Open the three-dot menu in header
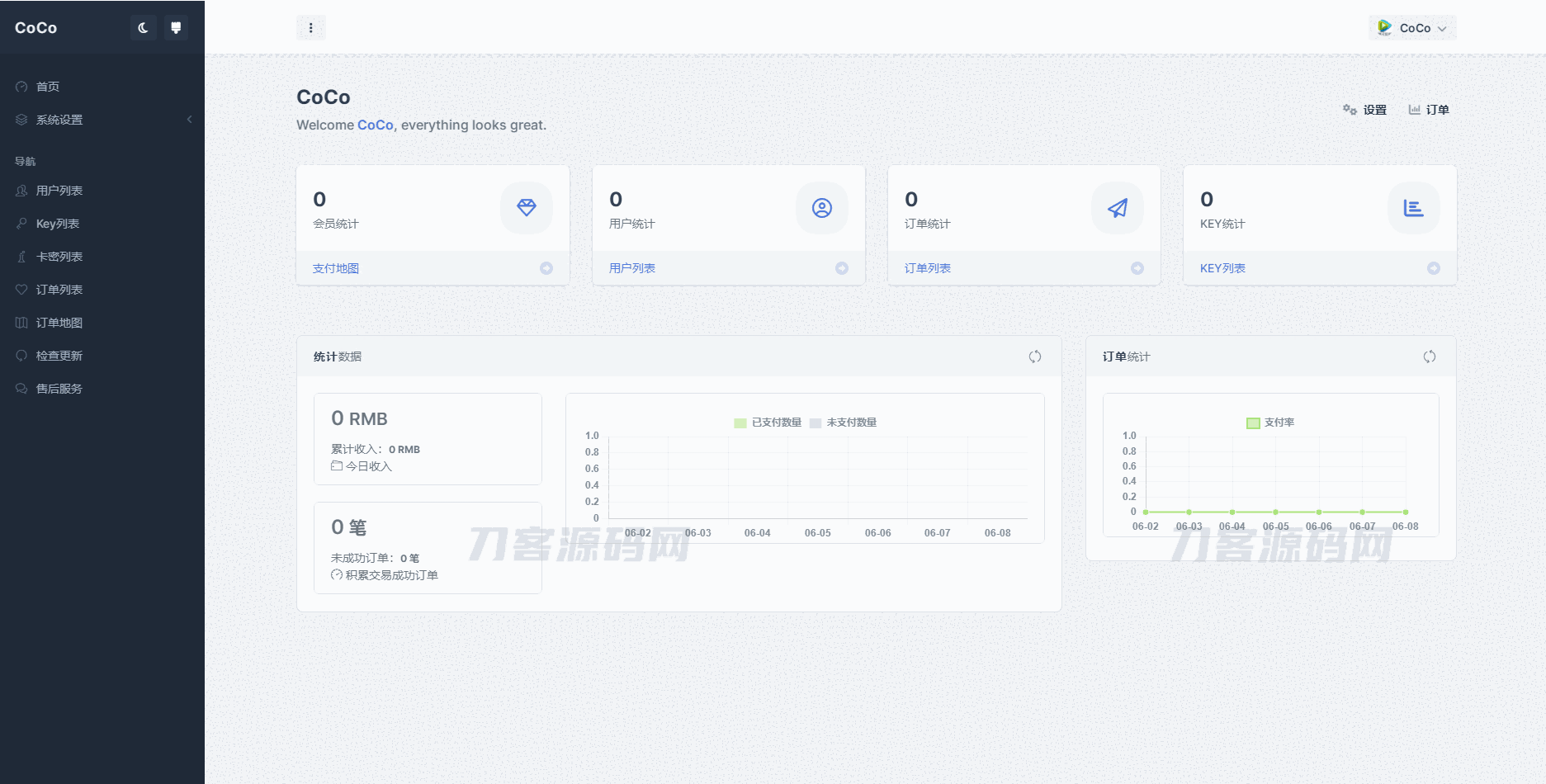The width and height of the screenshot is (1546, 784). click(310, 28)
